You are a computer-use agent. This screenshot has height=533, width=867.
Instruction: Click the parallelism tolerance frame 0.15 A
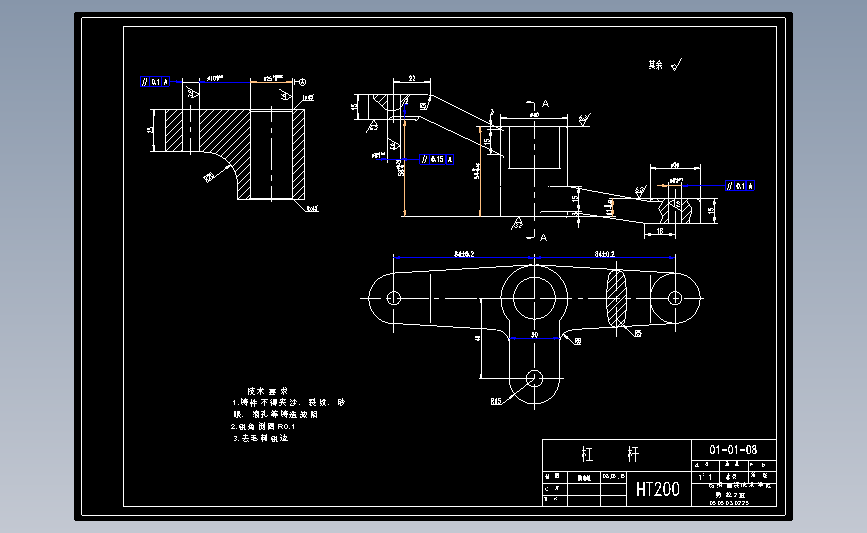437,159
